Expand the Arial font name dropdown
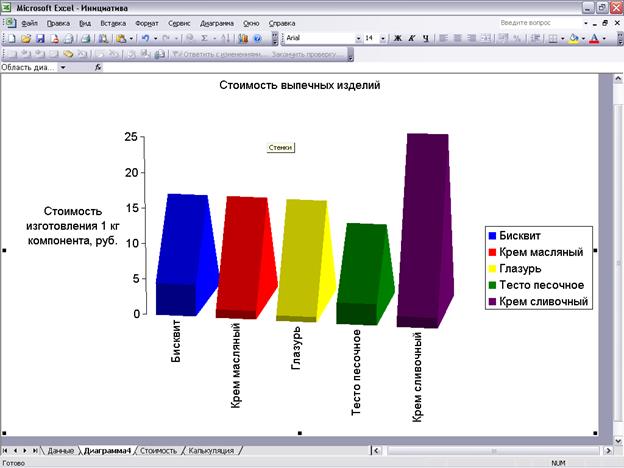Screen dimensions: 624x468 (x=356, y=38)
